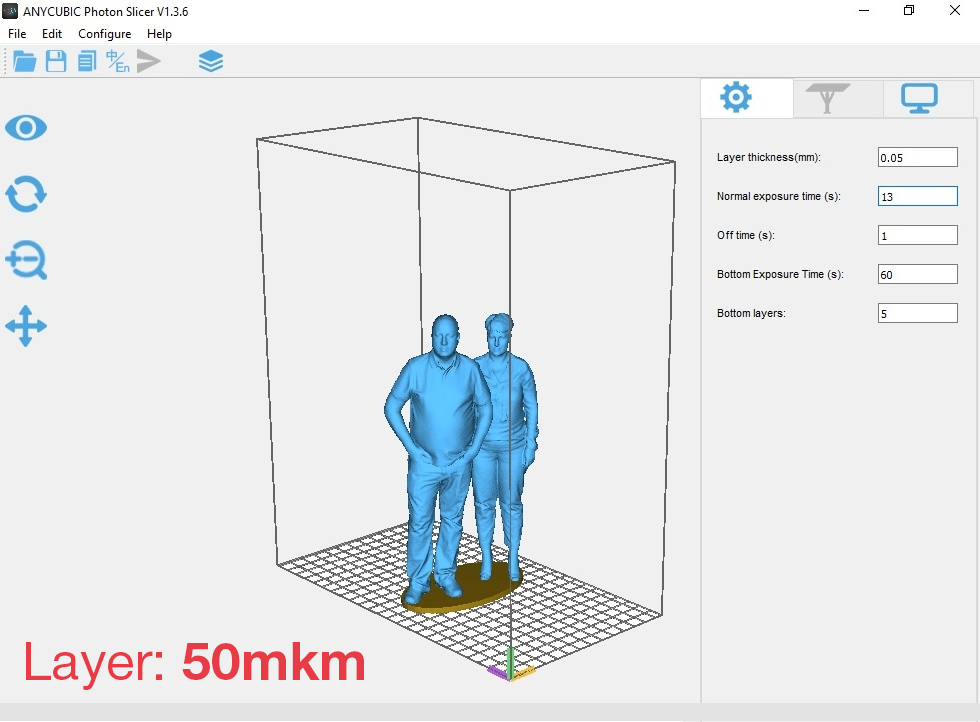This screenshot has width=980, height=722.
Task: Minimize the Photon Slicer window
Action: coord(864,11)
